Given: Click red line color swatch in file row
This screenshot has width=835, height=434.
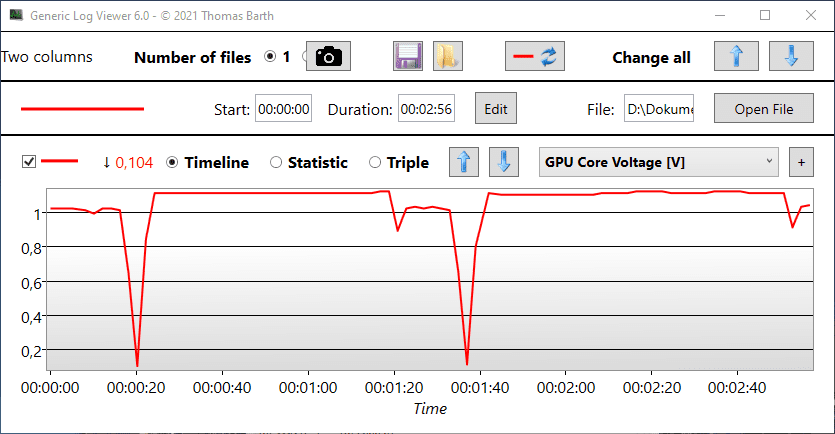Looking at the screenshot, I should tap(83, 109).
